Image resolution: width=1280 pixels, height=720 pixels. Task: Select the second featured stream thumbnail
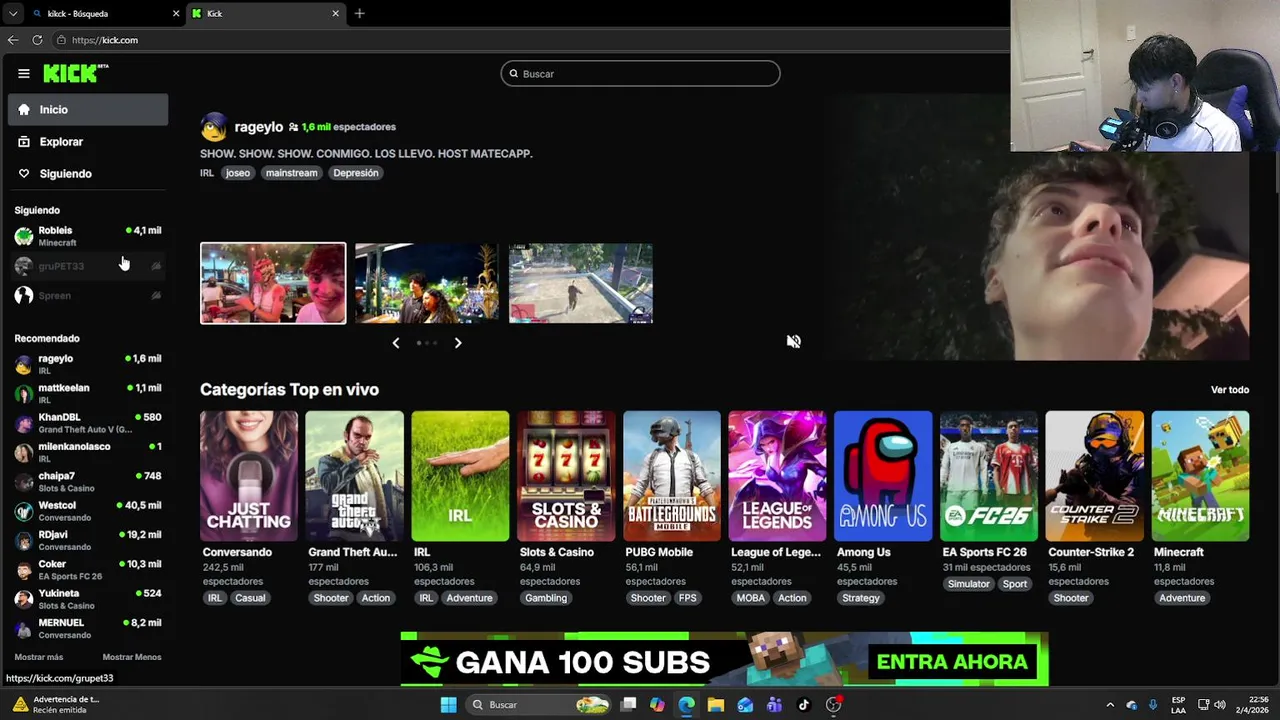tap(427, 283)
